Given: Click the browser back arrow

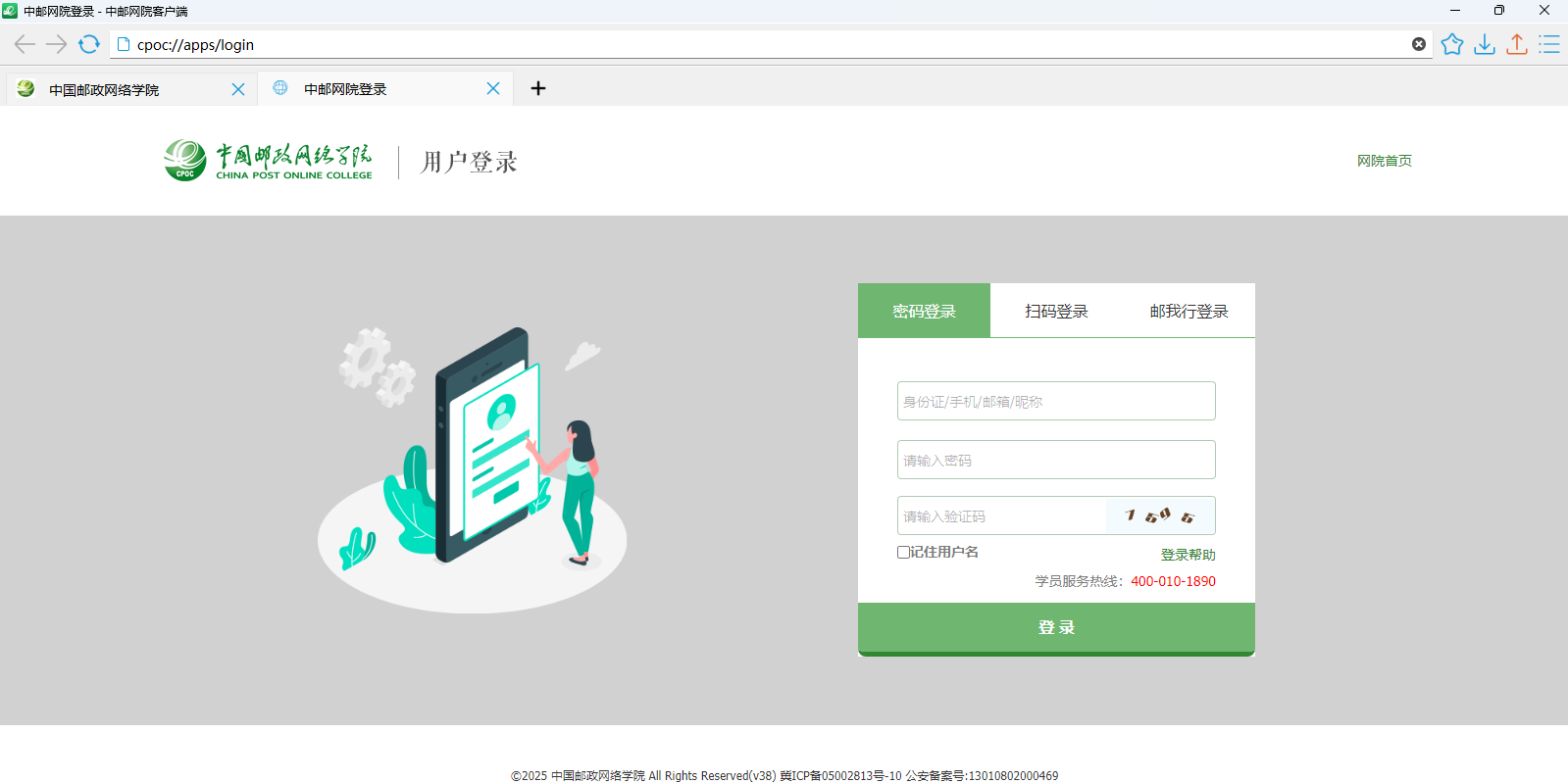Looking at the screenshot, I should coord(25,44).
